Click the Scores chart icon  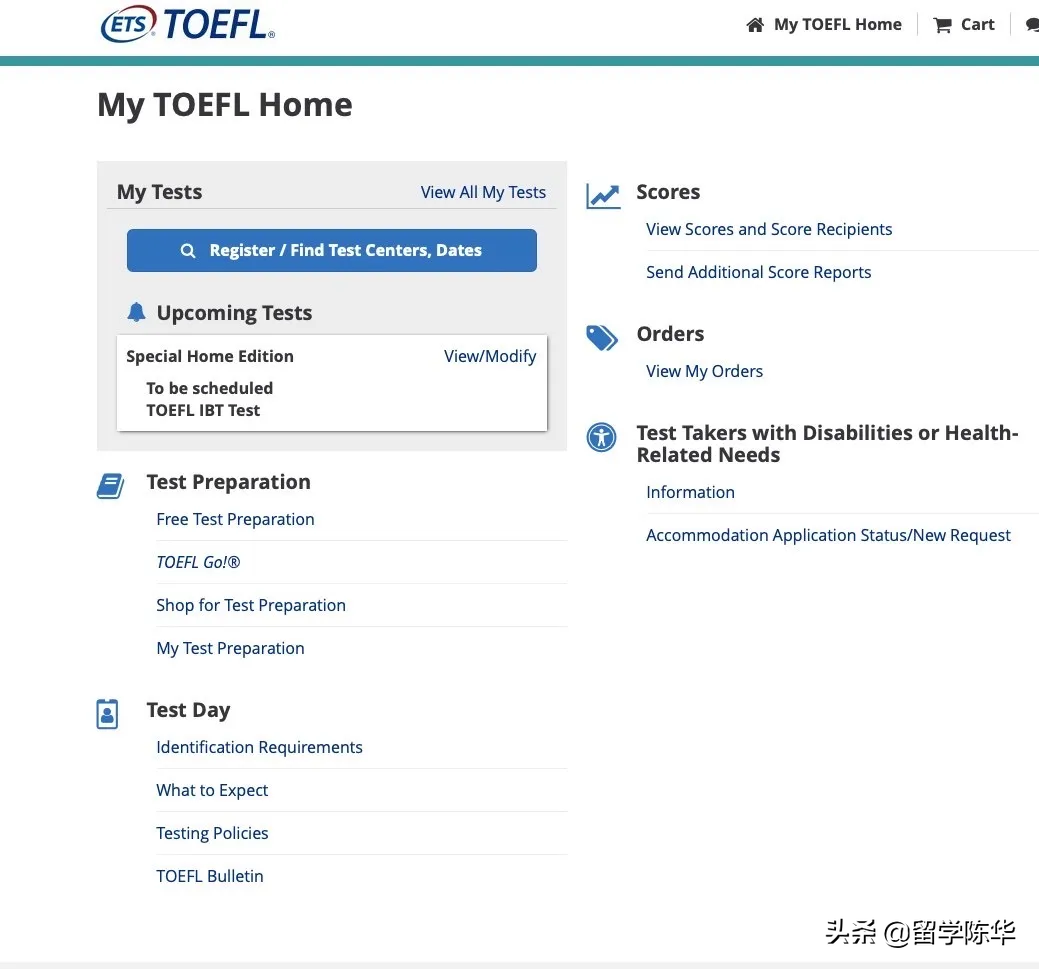603,196
